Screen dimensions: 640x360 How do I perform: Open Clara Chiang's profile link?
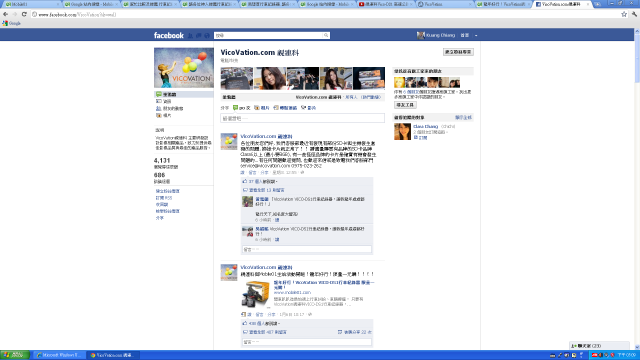coord(425,127)
